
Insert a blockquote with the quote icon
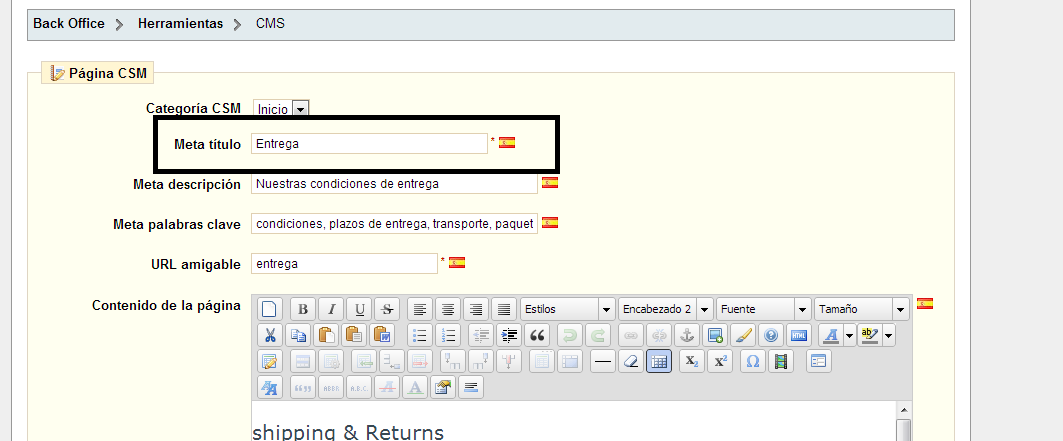click(538, 336)
